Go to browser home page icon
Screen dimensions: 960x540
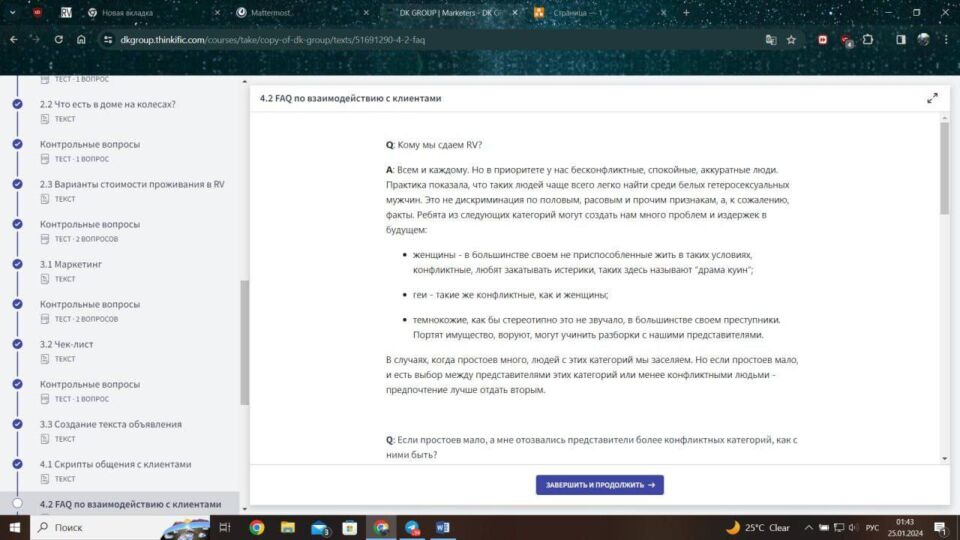81,40
